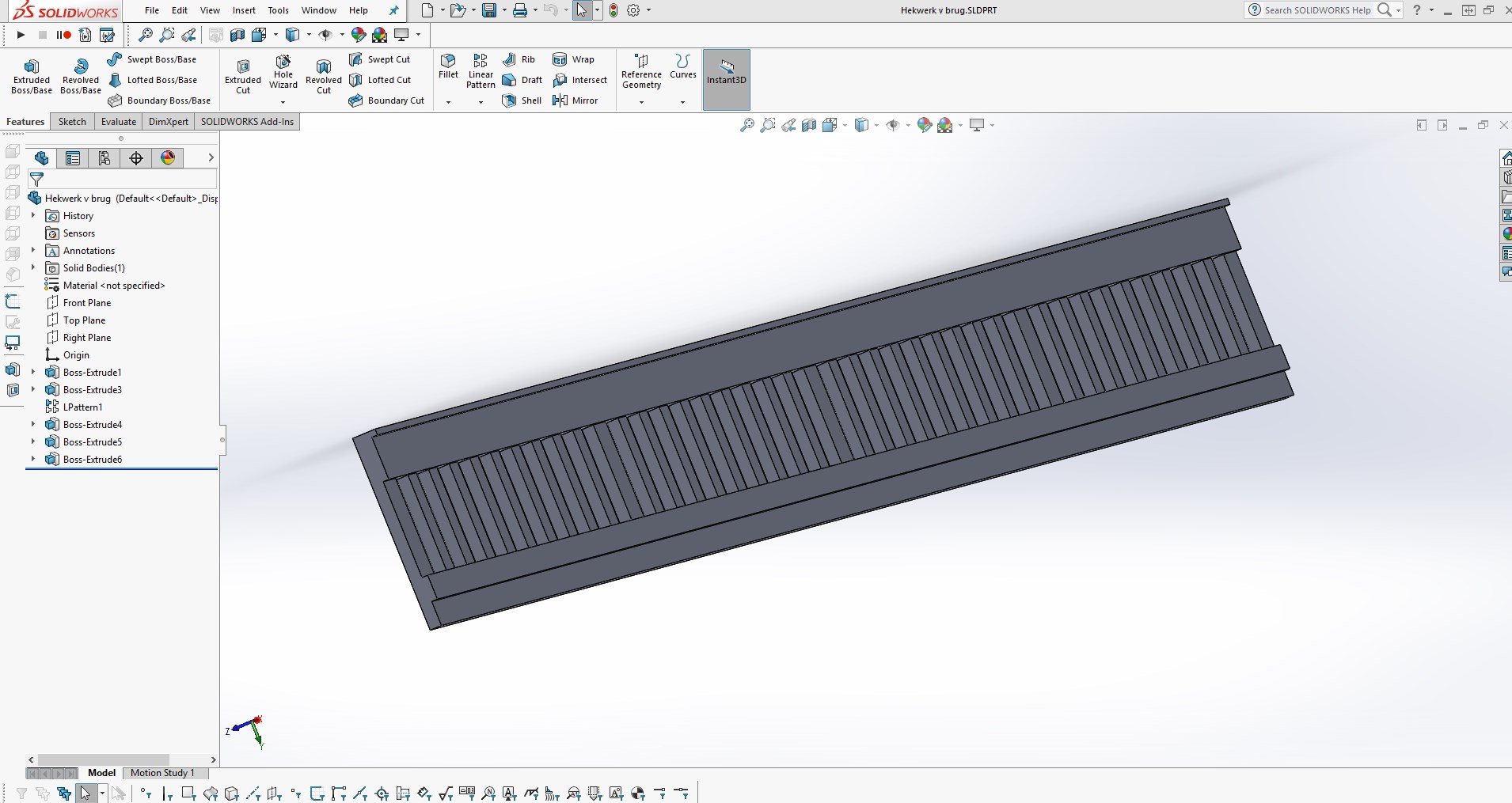Choose Lofted Boss/Base feature
Image resolution: width=1512 pixels, height=803 pixels.
(153, 80)
